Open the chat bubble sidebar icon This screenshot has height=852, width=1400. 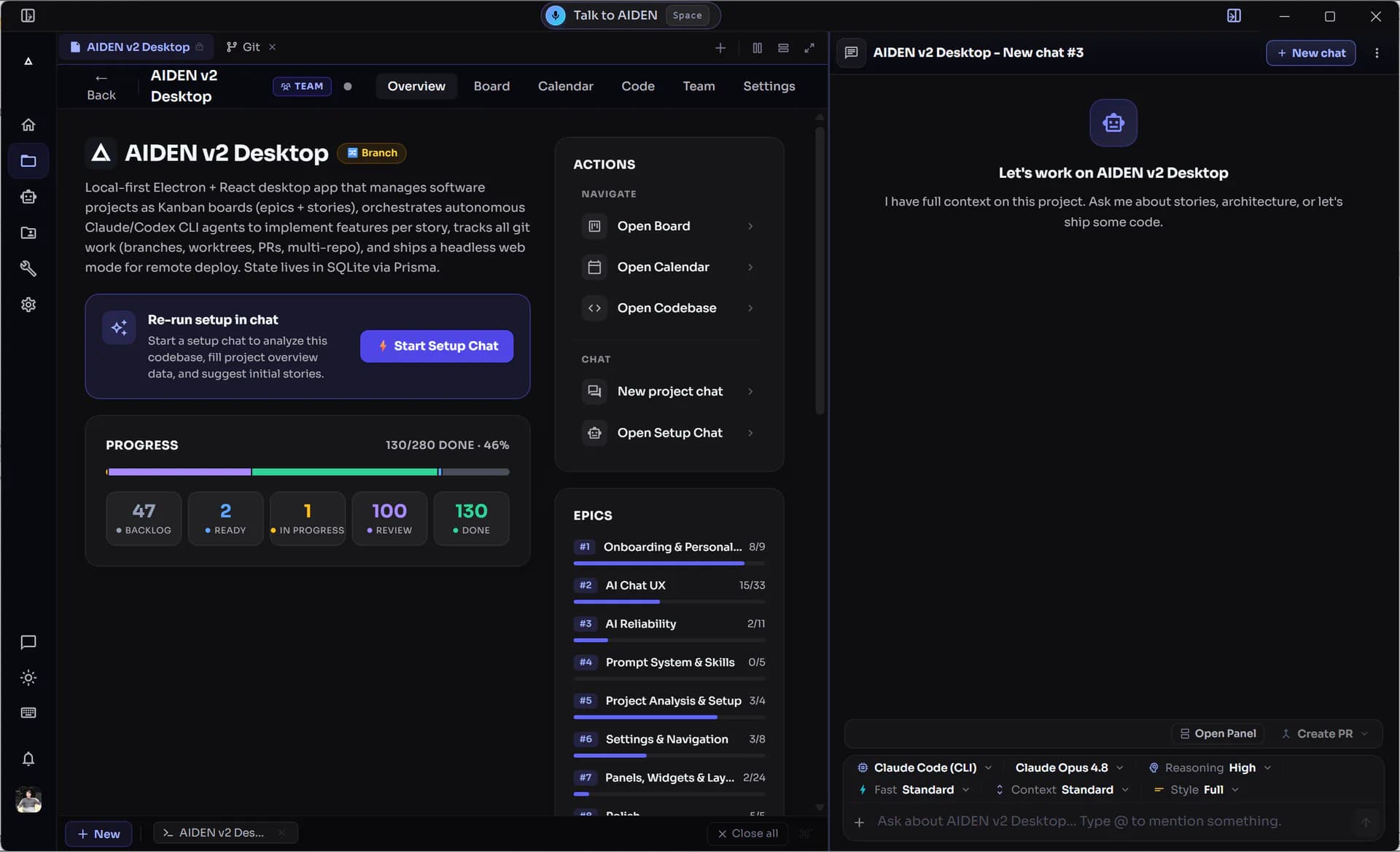coord(28,642)
